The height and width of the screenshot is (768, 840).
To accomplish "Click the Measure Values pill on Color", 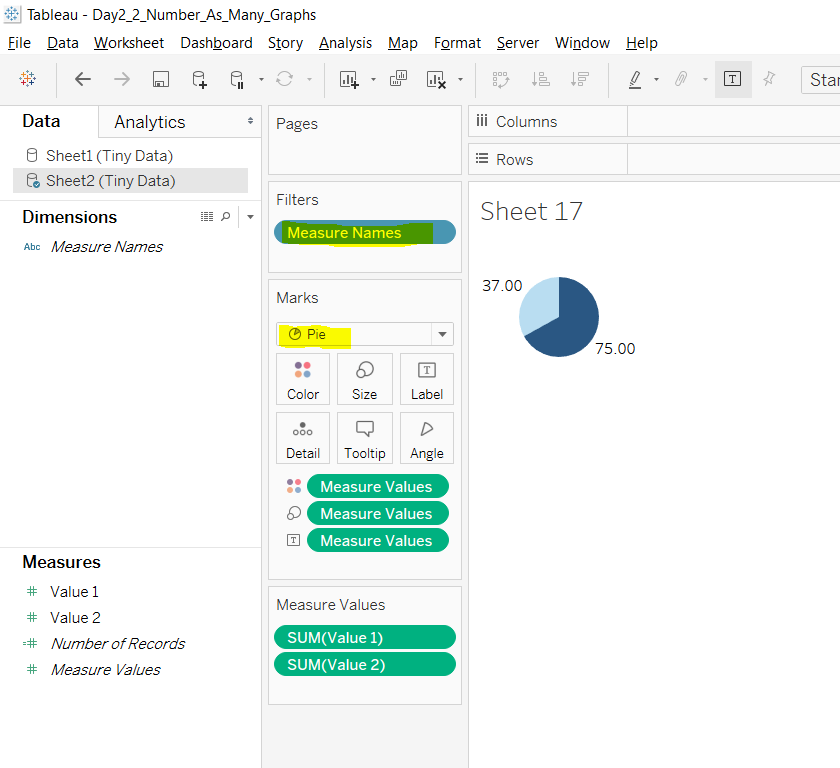I will (x=378, y=486).
